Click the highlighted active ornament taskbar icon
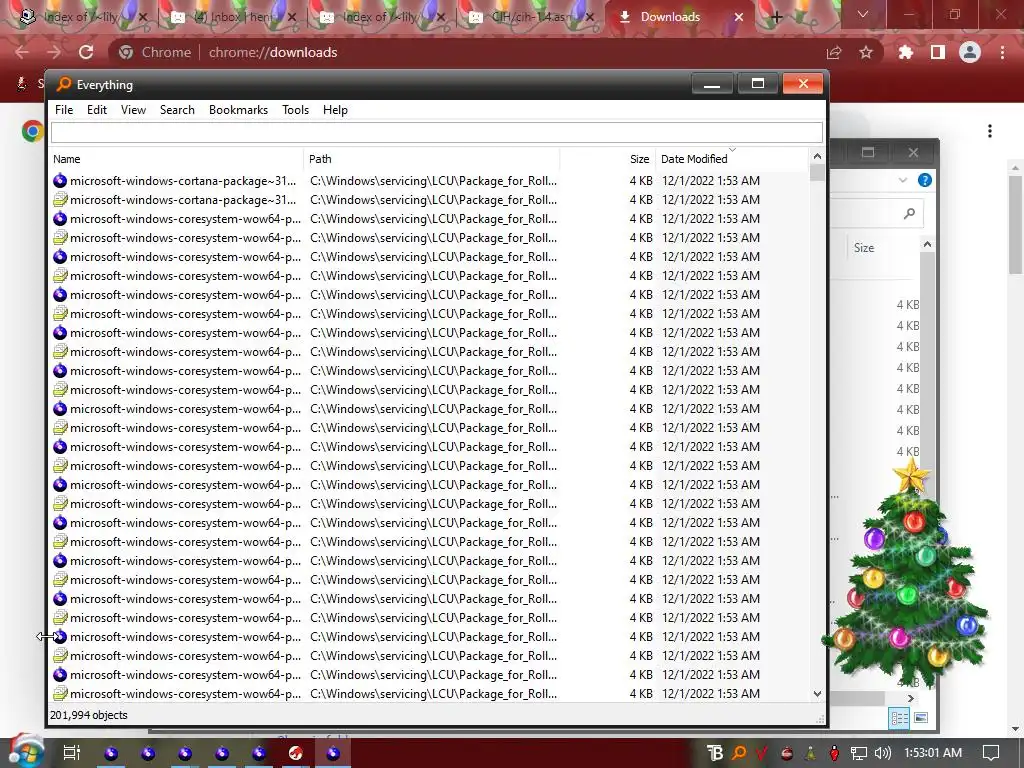Screen dimensions: 1024x768 coord(333,753)
